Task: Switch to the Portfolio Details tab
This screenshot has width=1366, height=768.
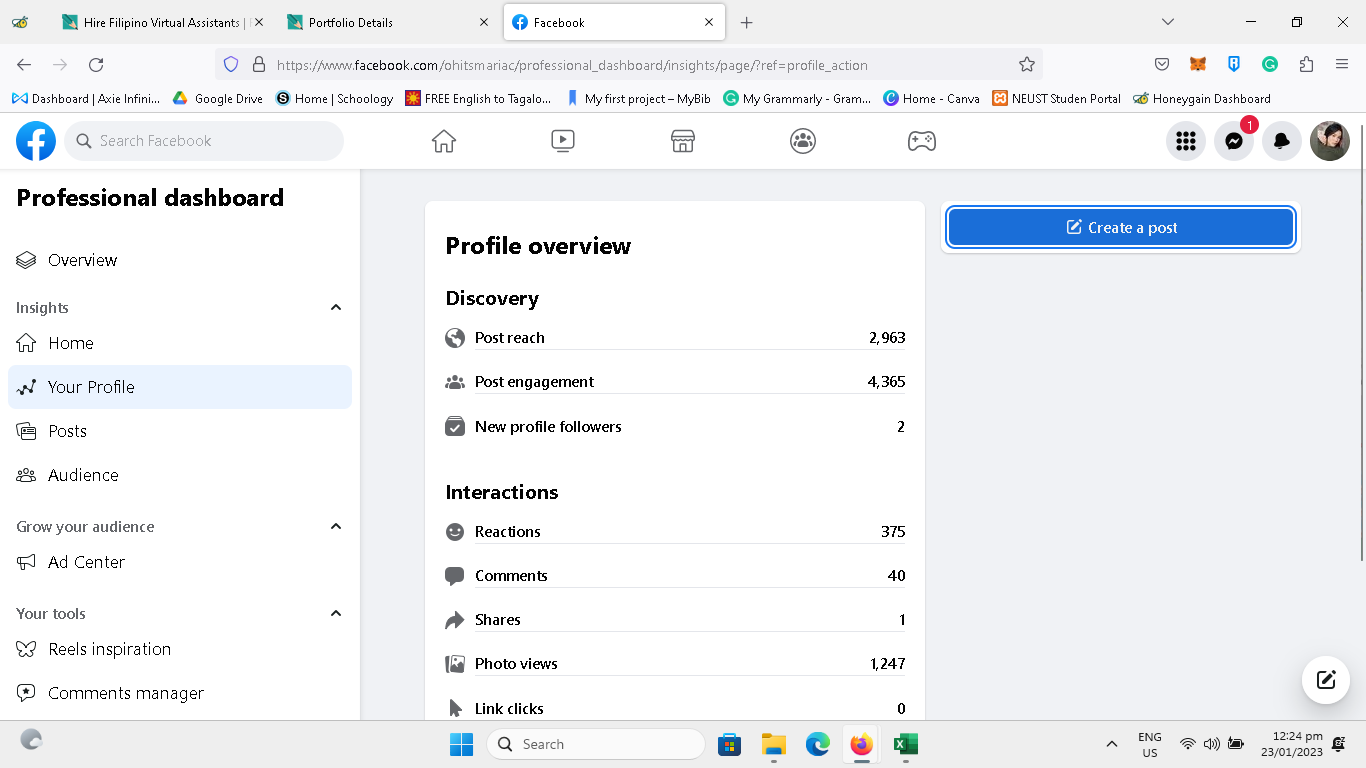Action: click(x=388, y=22)
